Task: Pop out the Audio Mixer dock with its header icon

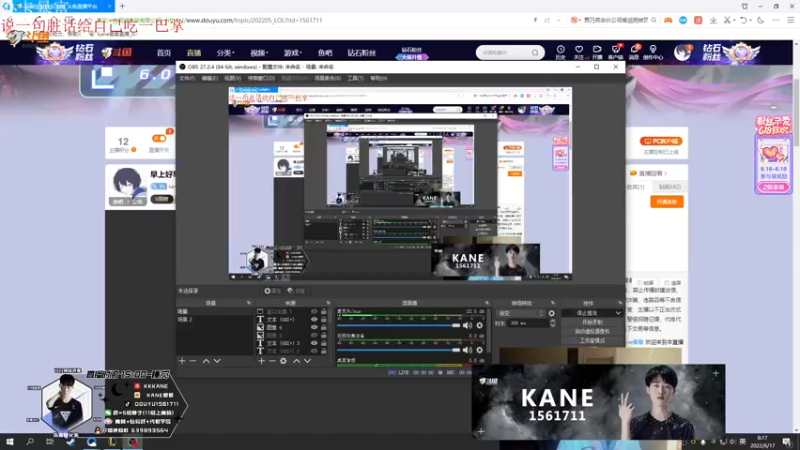Action: click(487, 303)
